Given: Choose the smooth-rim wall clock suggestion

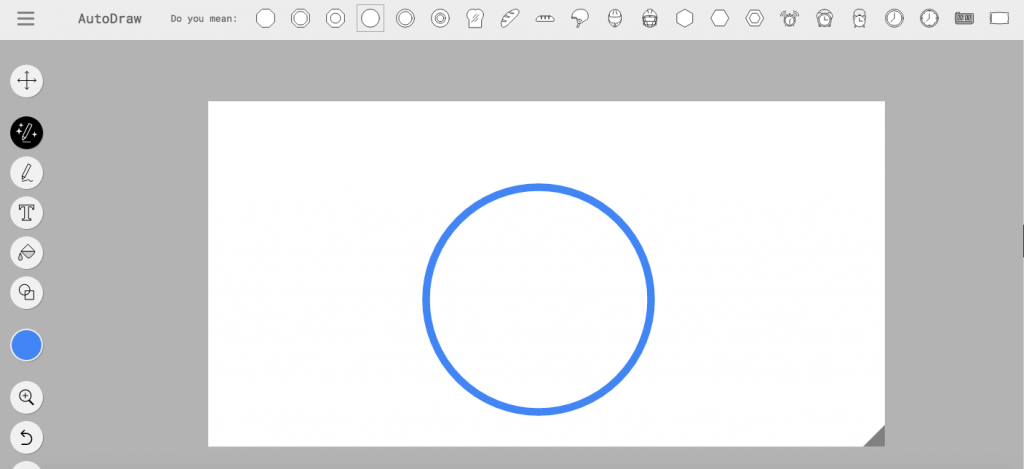Looking at the screenshot, I should [x=895, y=18].
